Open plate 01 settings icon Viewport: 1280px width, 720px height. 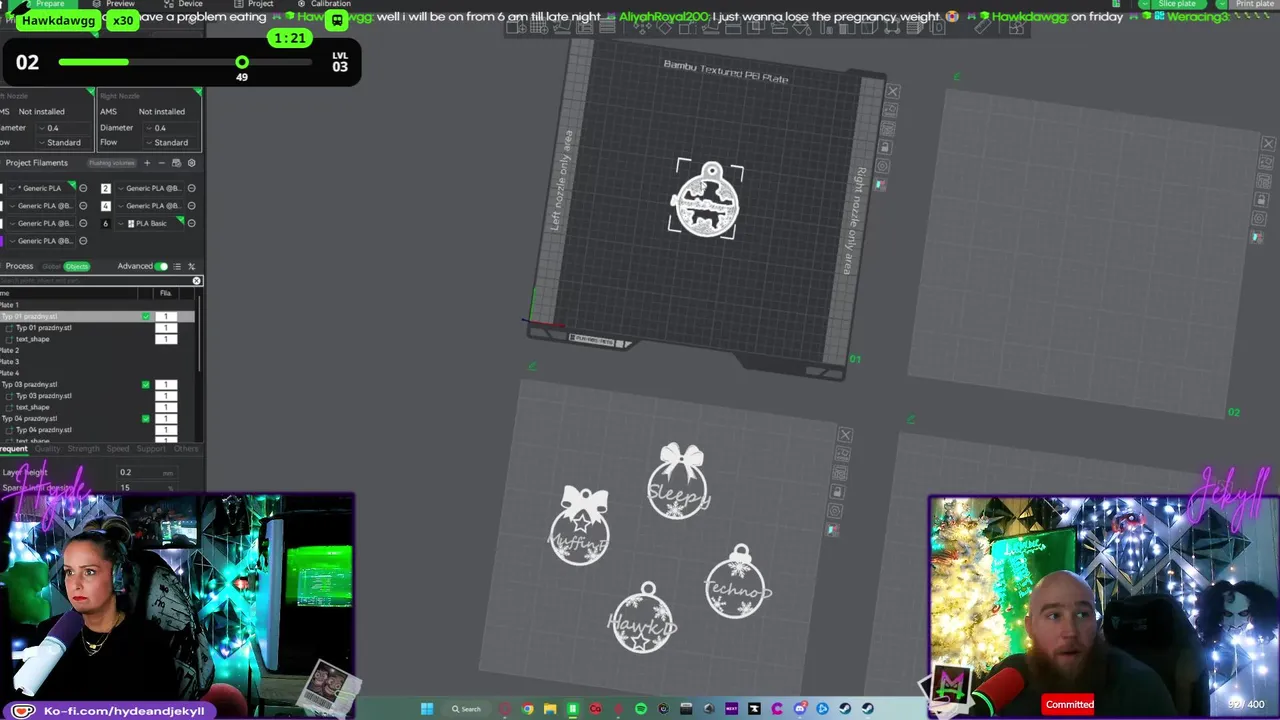tap(883, 166)
